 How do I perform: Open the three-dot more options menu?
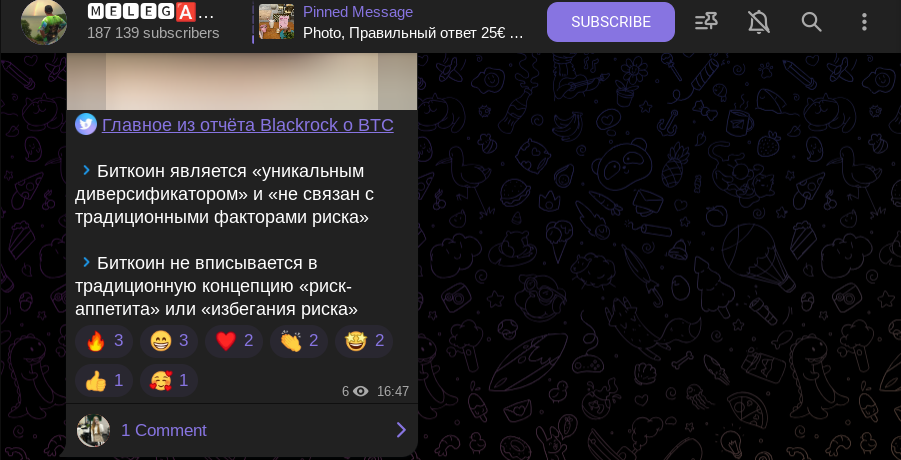[864, 22]
